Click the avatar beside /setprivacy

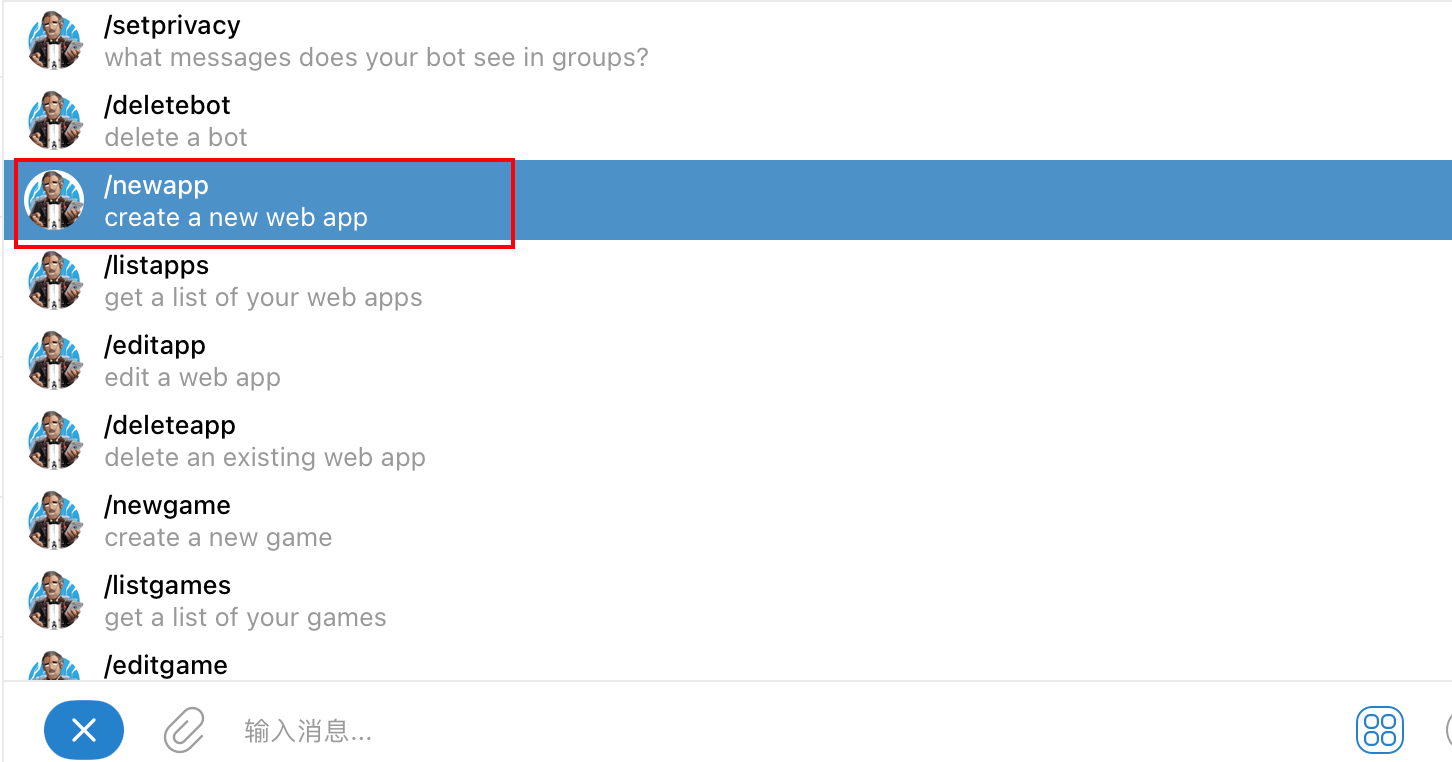point(55,41)
